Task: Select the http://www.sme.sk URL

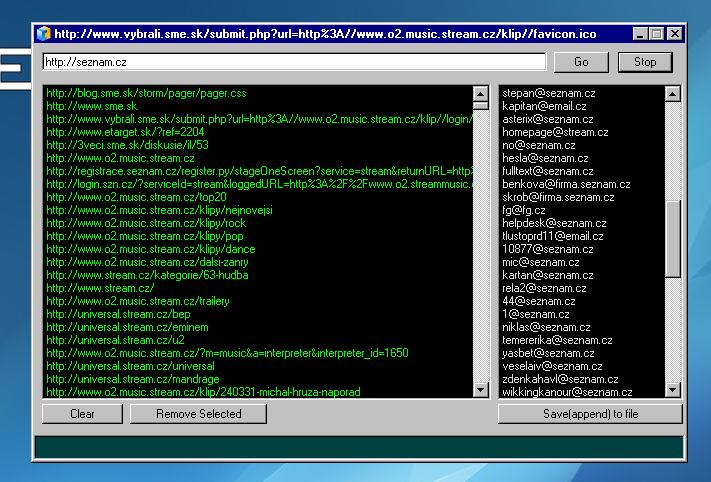Action: [x=92, y=106]
